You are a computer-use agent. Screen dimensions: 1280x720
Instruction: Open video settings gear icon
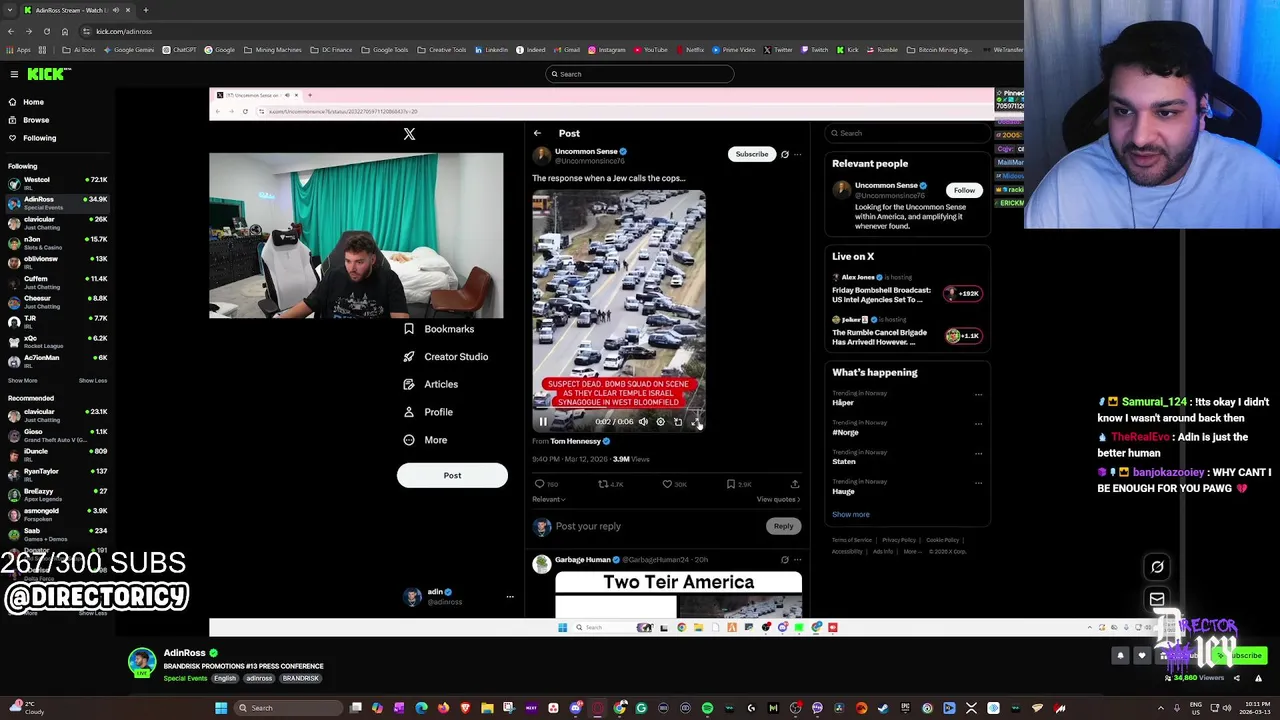[660, 422]
